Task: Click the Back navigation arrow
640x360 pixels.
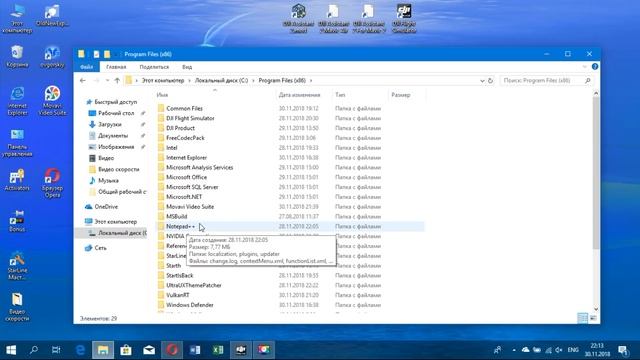Action: 83,80
